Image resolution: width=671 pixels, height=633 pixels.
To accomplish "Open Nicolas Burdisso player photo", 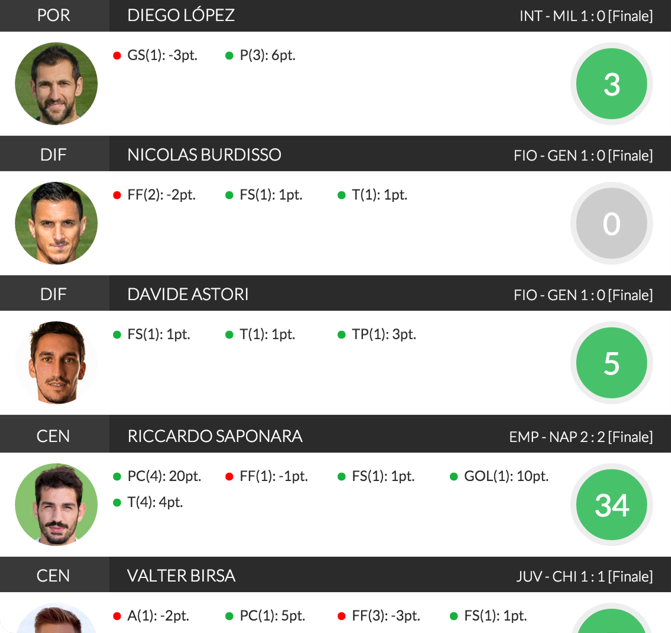I will [x=56, y=223].
